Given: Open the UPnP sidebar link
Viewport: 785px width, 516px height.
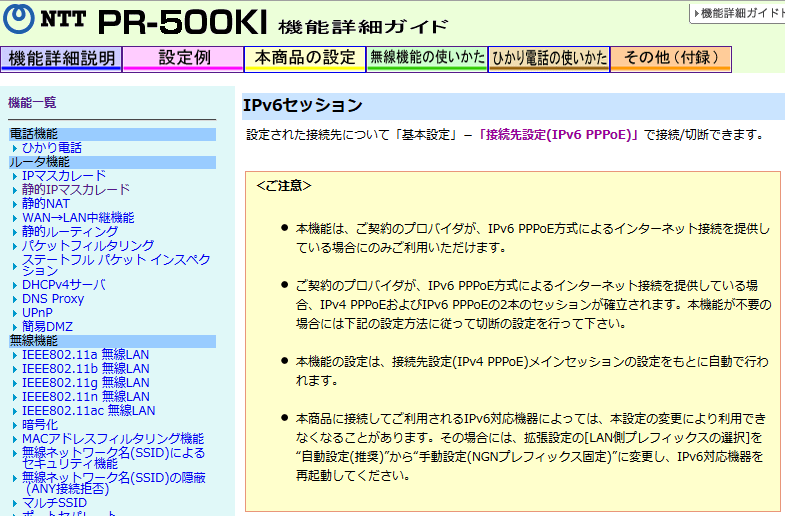Looking at the screenshot, I should tap(37, 313).
